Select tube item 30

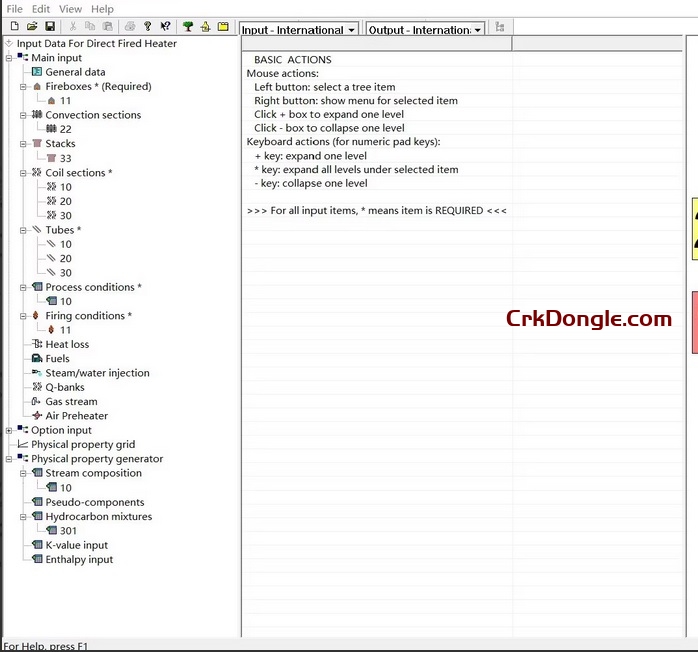pos(65,272)
